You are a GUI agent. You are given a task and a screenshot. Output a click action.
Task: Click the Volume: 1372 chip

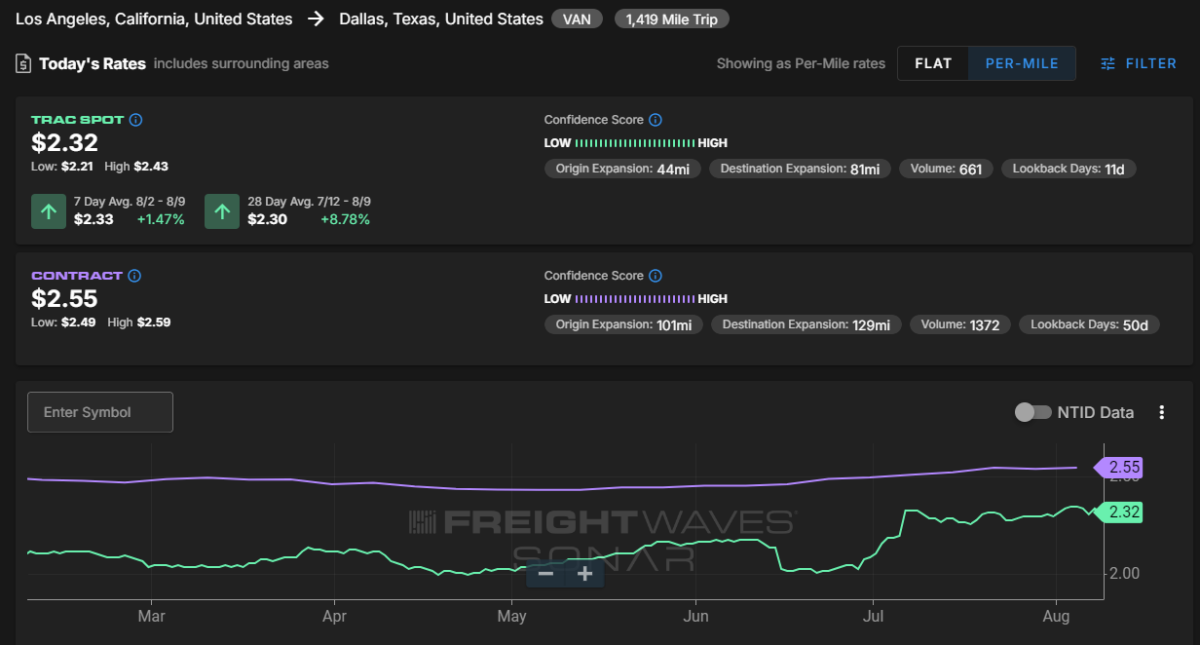click(960, 325)
